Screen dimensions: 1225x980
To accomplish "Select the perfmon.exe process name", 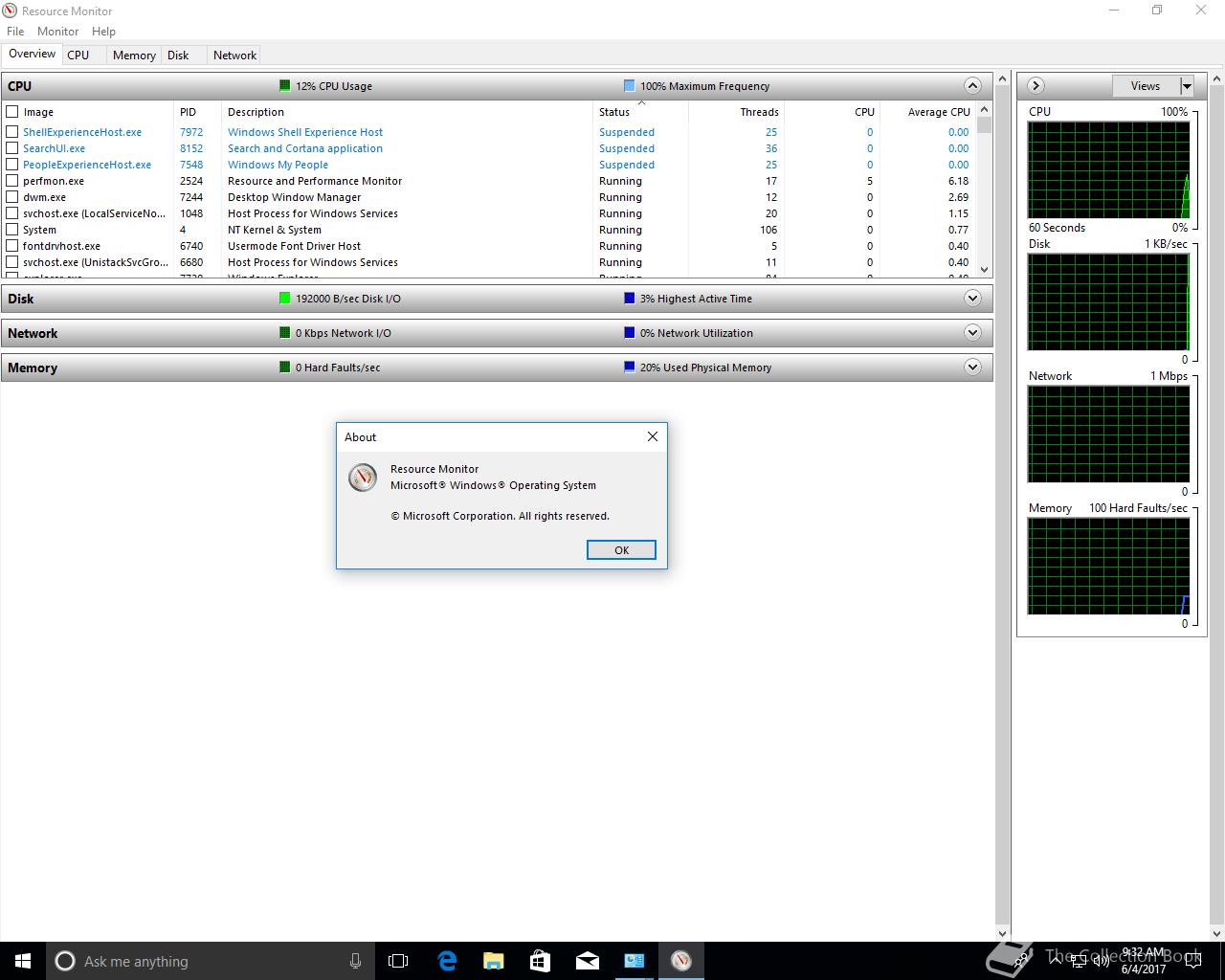I will (x=54, y=181).
